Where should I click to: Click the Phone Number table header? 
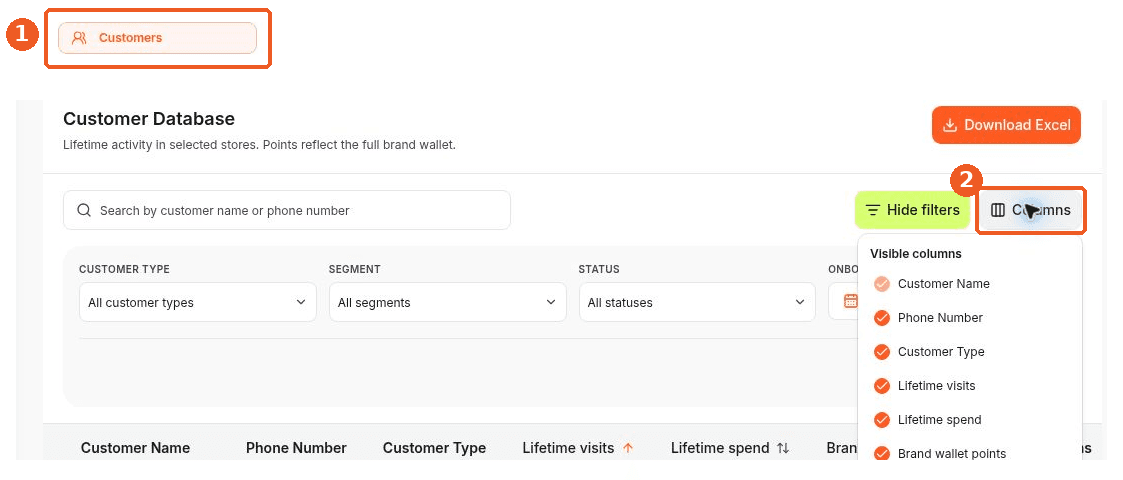click(x=296, y=448)
